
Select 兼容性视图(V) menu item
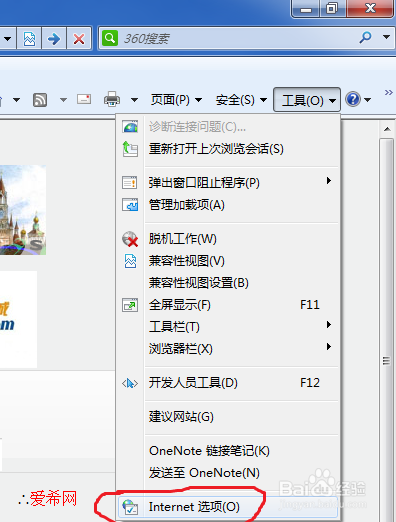[228, 261]
